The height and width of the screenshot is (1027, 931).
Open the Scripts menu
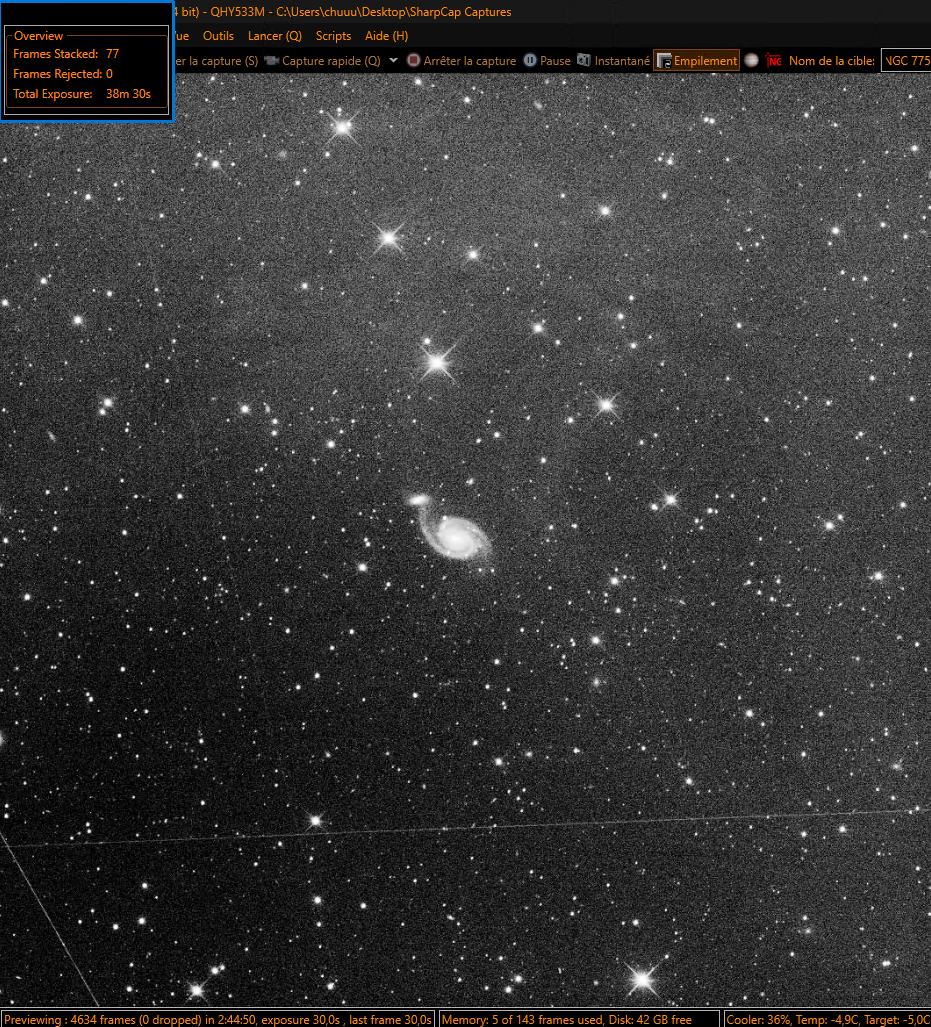333,36
